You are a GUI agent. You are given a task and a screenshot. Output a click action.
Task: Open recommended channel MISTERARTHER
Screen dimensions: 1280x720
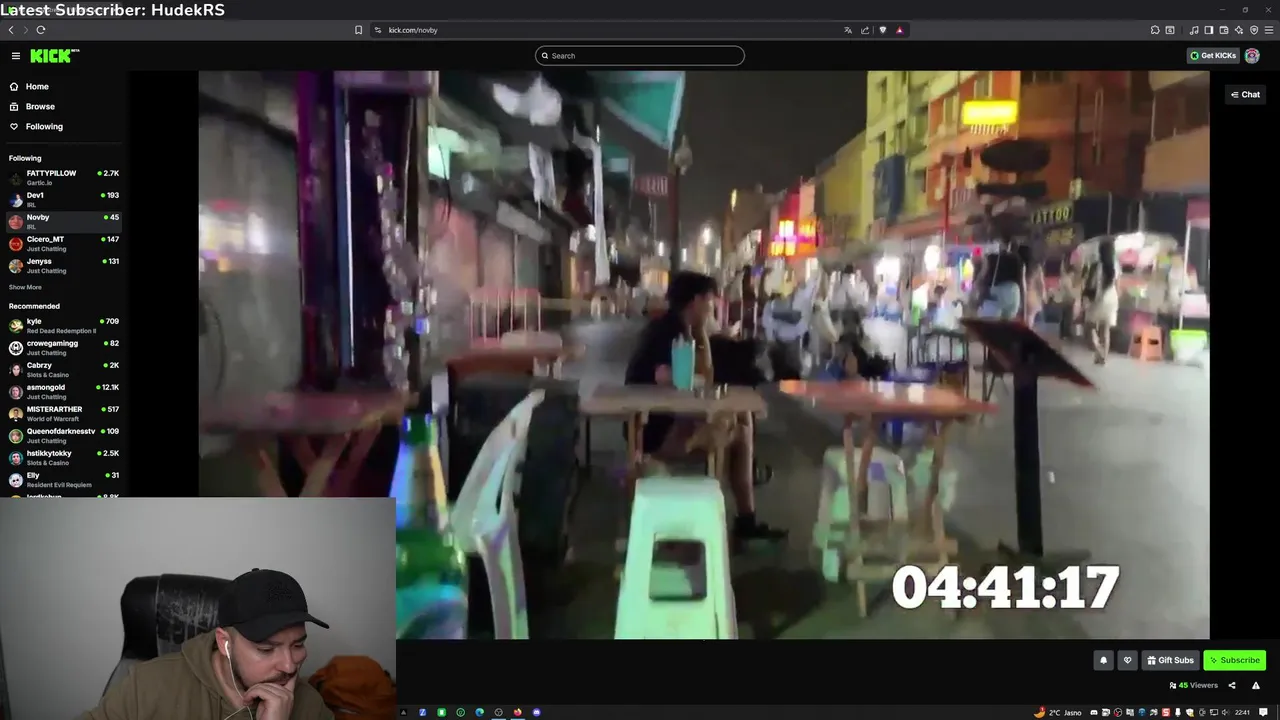tap(64, 413)
